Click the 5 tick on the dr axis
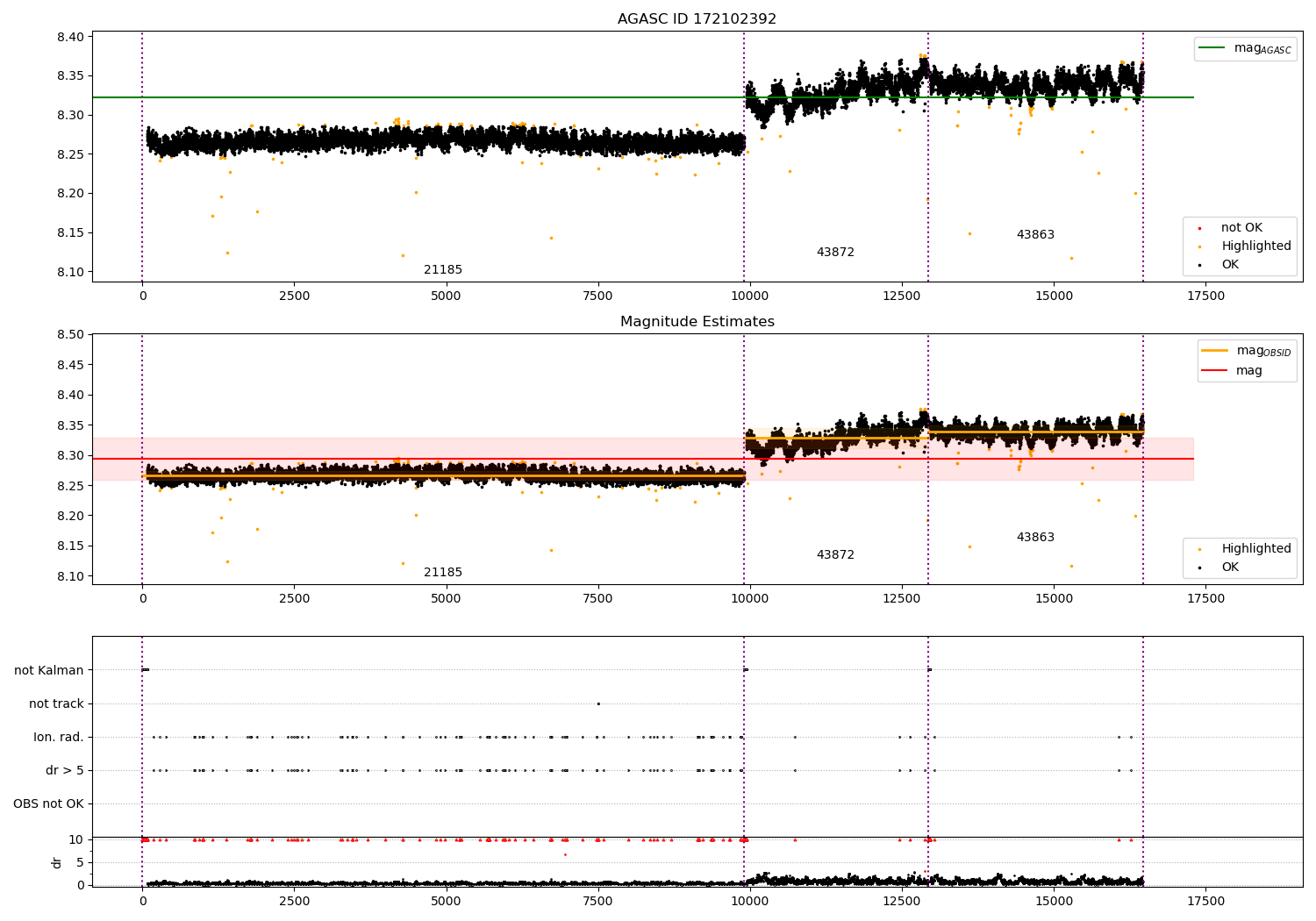1316x921 pixels. (x=80, y=862)
